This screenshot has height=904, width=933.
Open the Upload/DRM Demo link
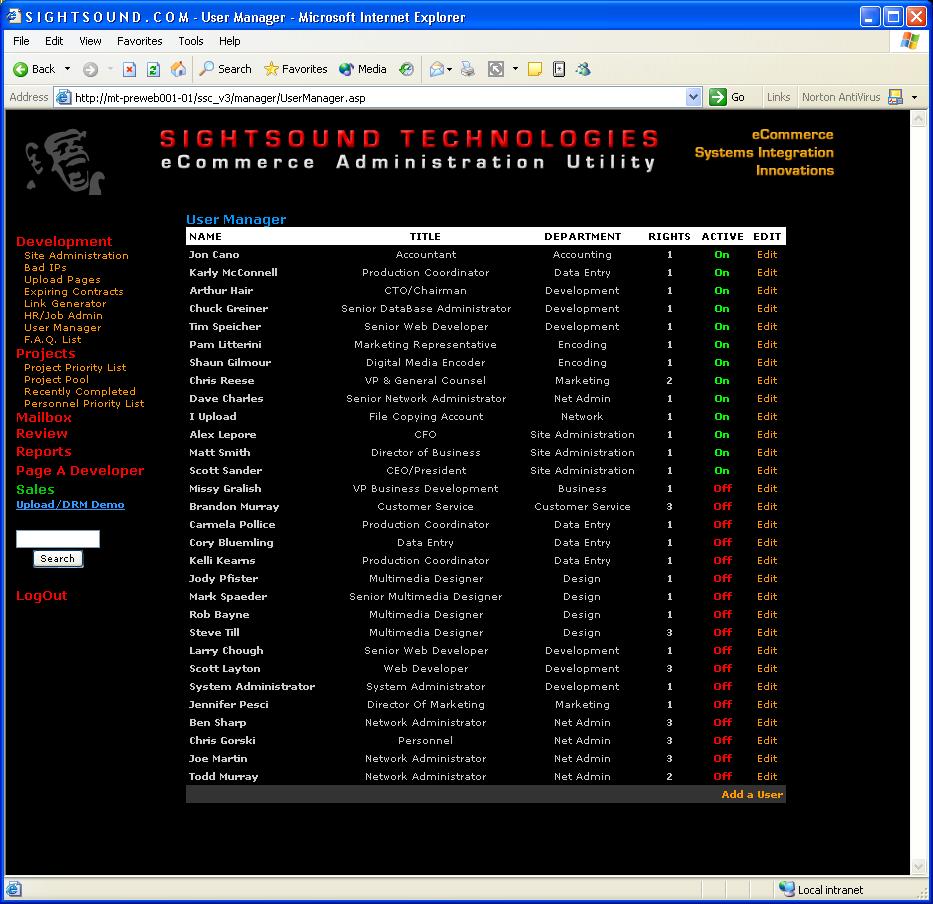70,505
